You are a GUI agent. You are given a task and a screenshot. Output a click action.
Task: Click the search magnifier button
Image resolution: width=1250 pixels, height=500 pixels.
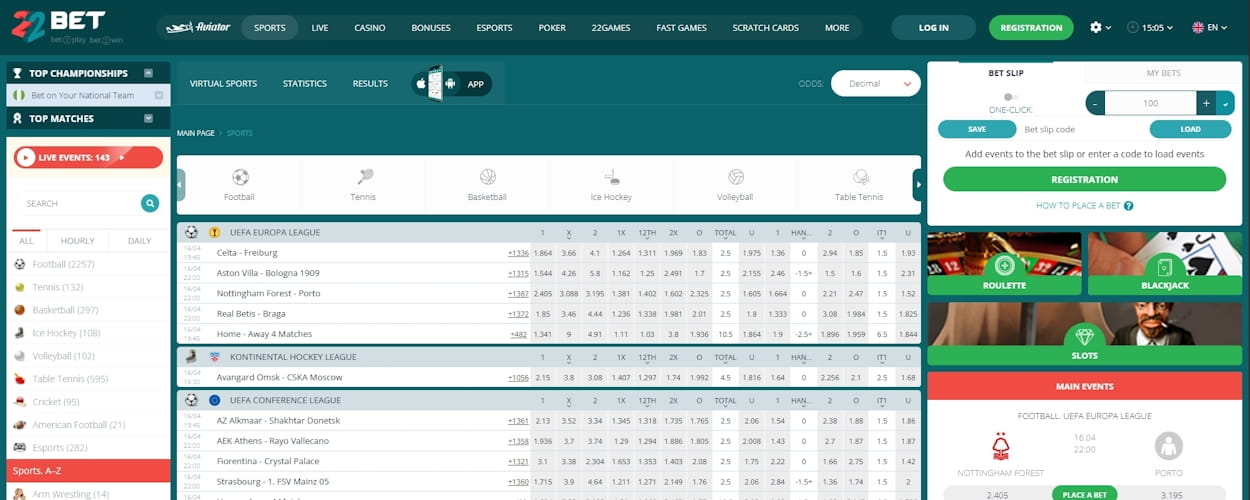pos(150,203)
